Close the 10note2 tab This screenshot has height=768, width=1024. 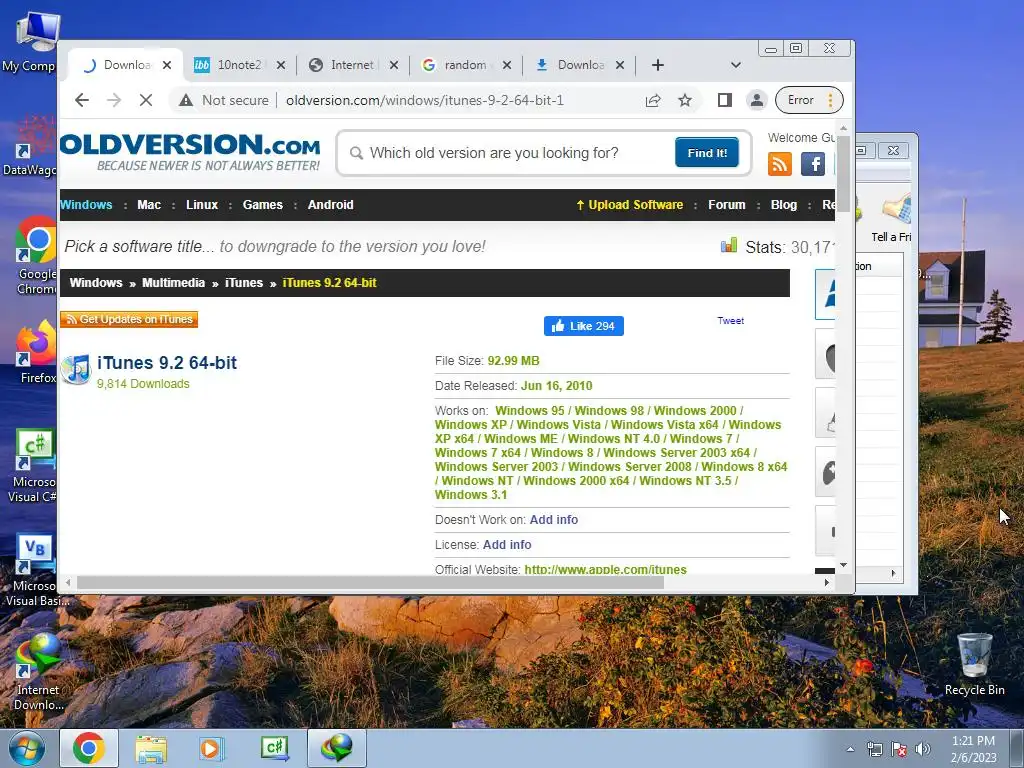280,65
